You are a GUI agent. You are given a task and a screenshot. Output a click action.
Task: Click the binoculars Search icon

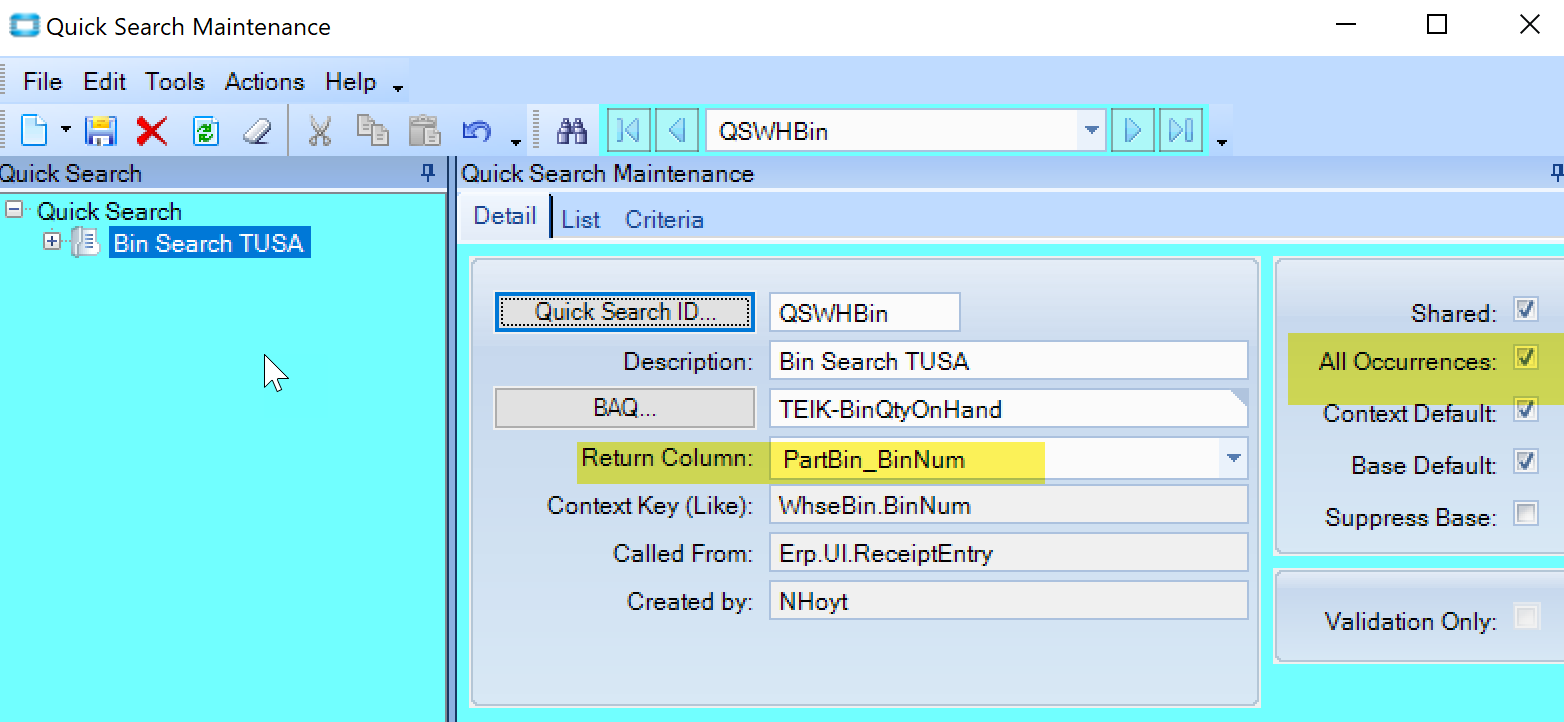(572, 131)
